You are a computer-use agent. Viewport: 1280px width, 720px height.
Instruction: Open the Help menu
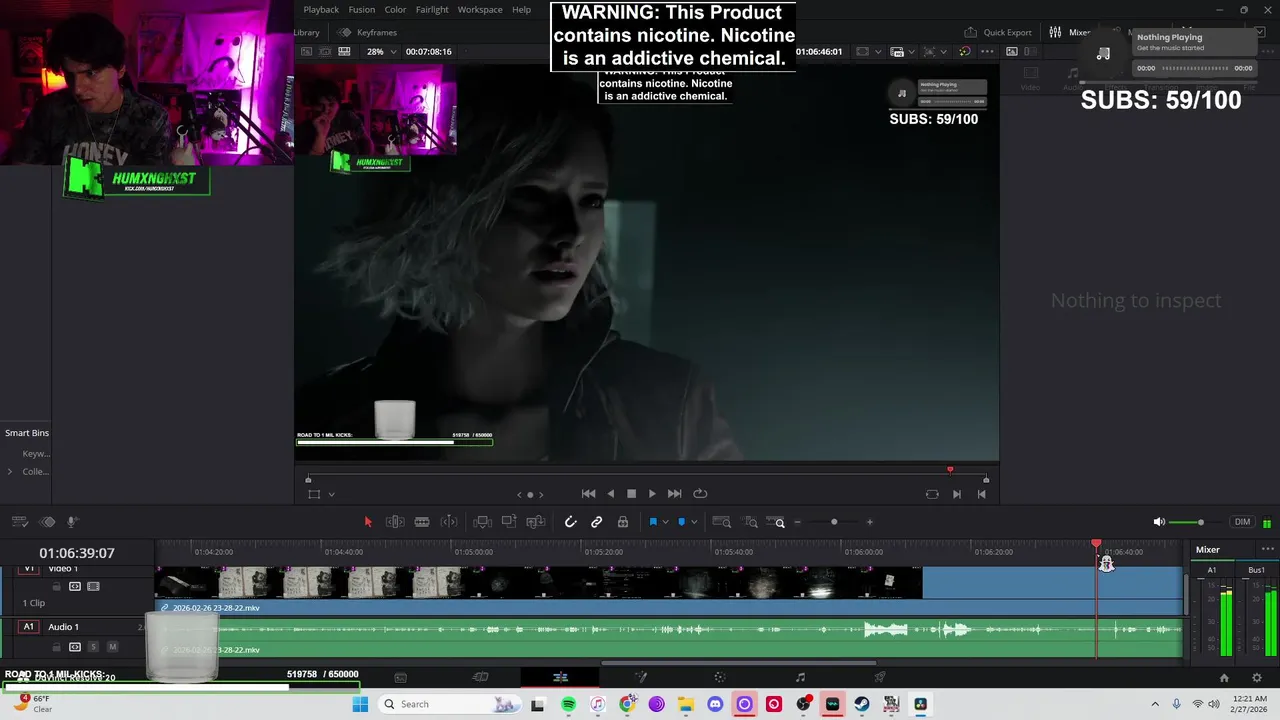521,10
